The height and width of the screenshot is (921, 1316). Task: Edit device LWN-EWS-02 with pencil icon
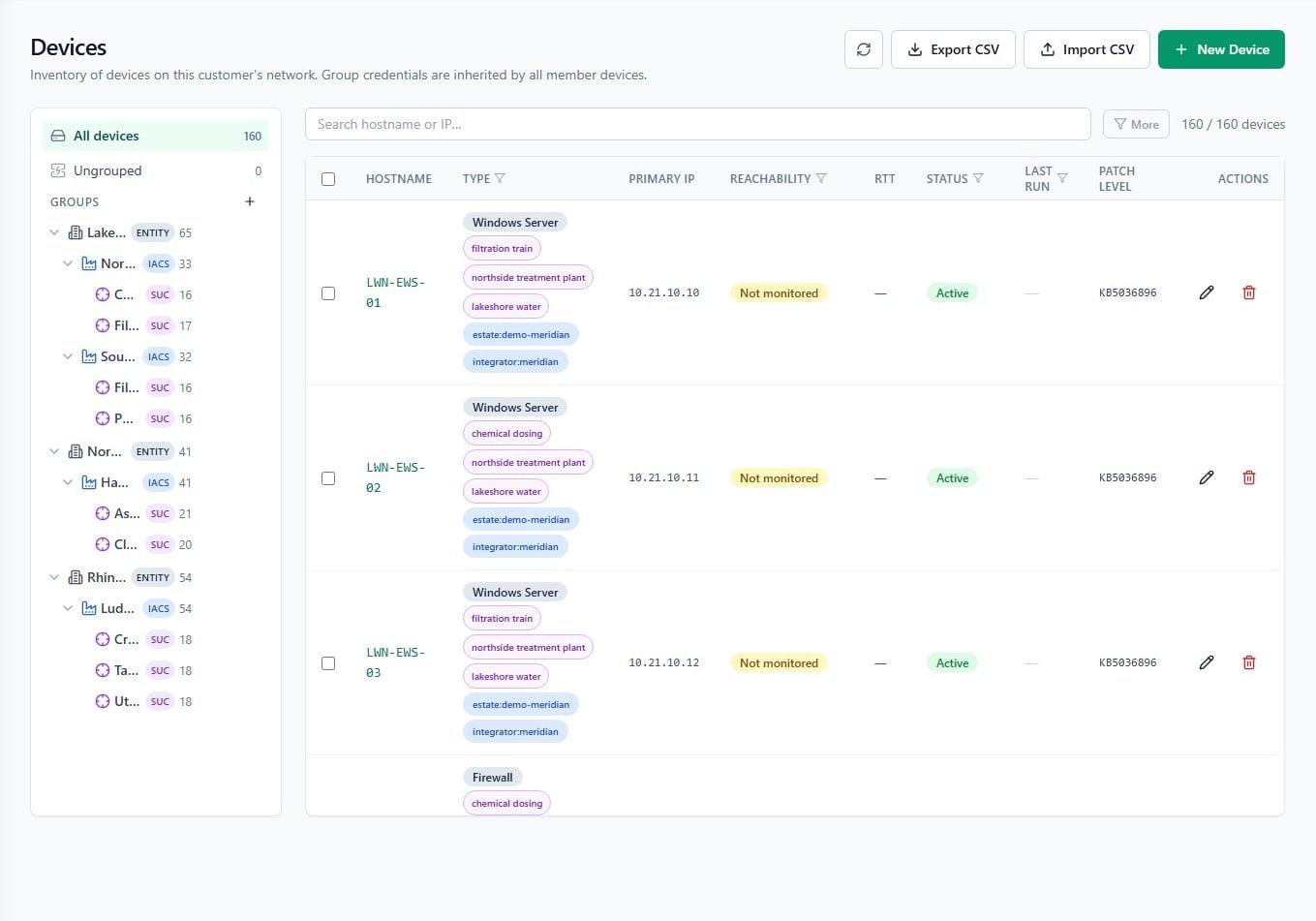click(1207, 477)
